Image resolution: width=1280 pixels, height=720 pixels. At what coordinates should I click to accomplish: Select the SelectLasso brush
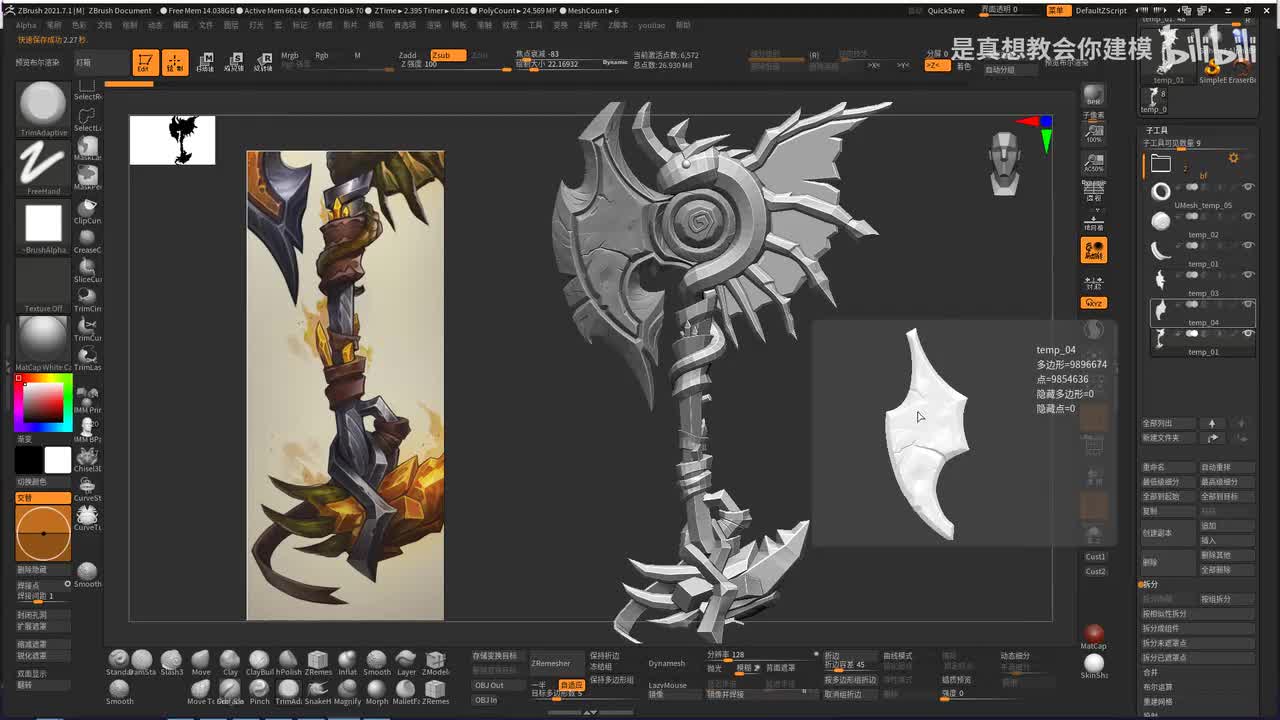[x=87, y=119]
